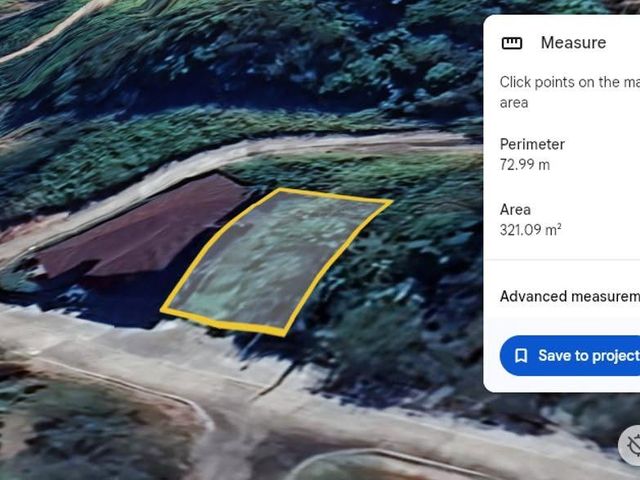Select the bottom-right vertex of the yellow polygon
This screenshot has height=480, width=640.
pyautogui.click(x=284, y=333)
